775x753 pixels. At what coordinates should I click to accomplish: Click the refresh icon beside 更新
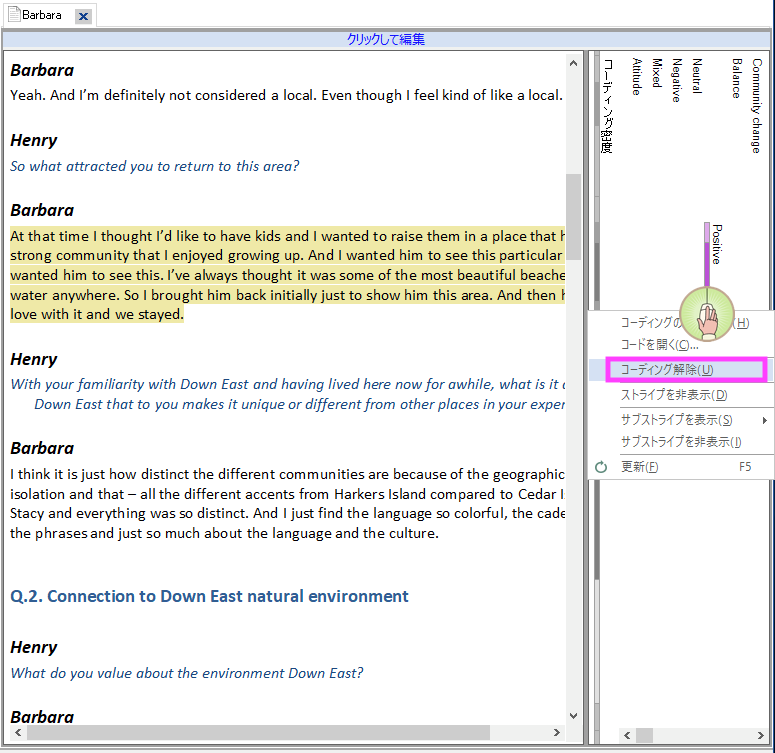pos(601,467)
